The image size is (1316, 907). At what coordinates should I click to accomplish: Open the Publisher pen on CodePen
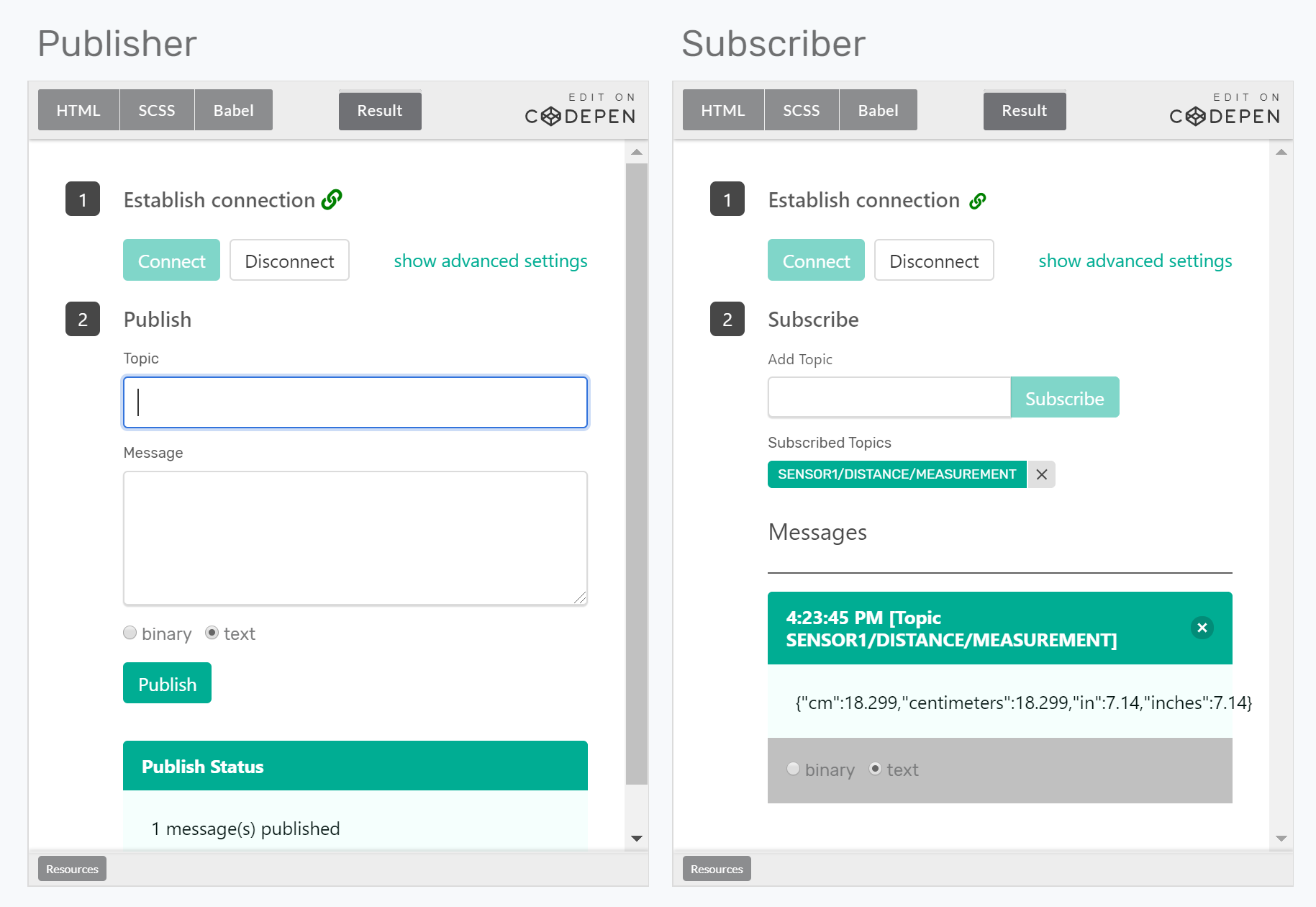(580, 109)
